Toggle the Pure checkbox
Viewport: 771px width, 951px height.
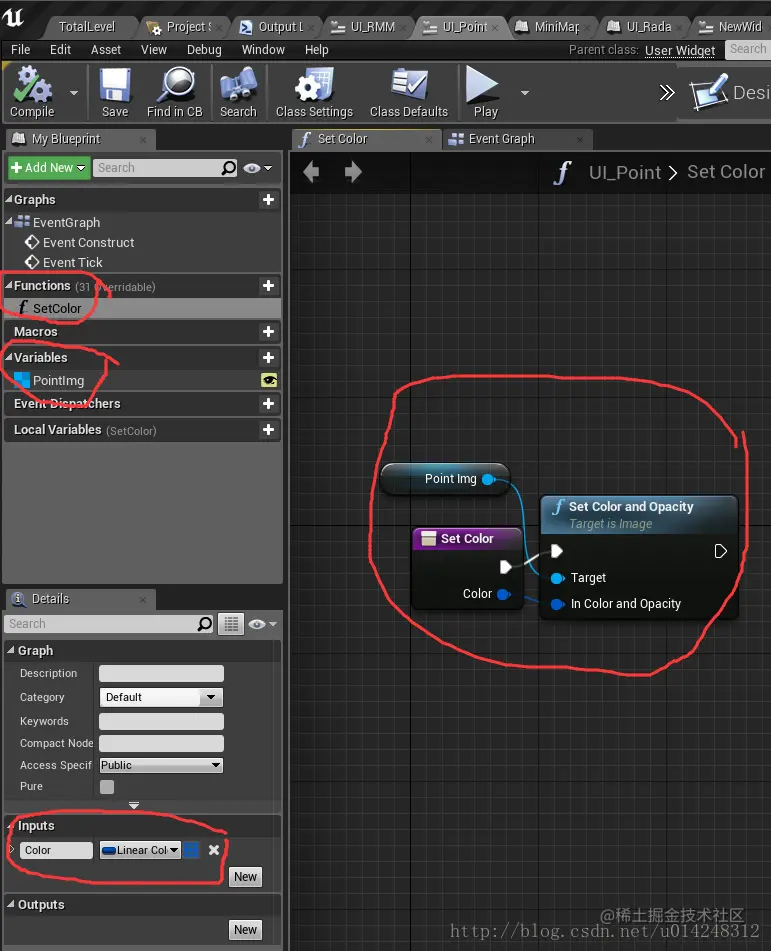107,787
